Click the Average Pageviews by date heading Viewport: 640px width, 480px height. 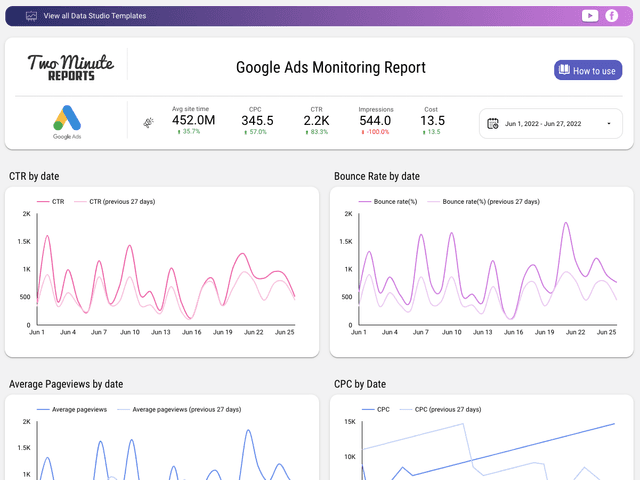coord(66,384)
